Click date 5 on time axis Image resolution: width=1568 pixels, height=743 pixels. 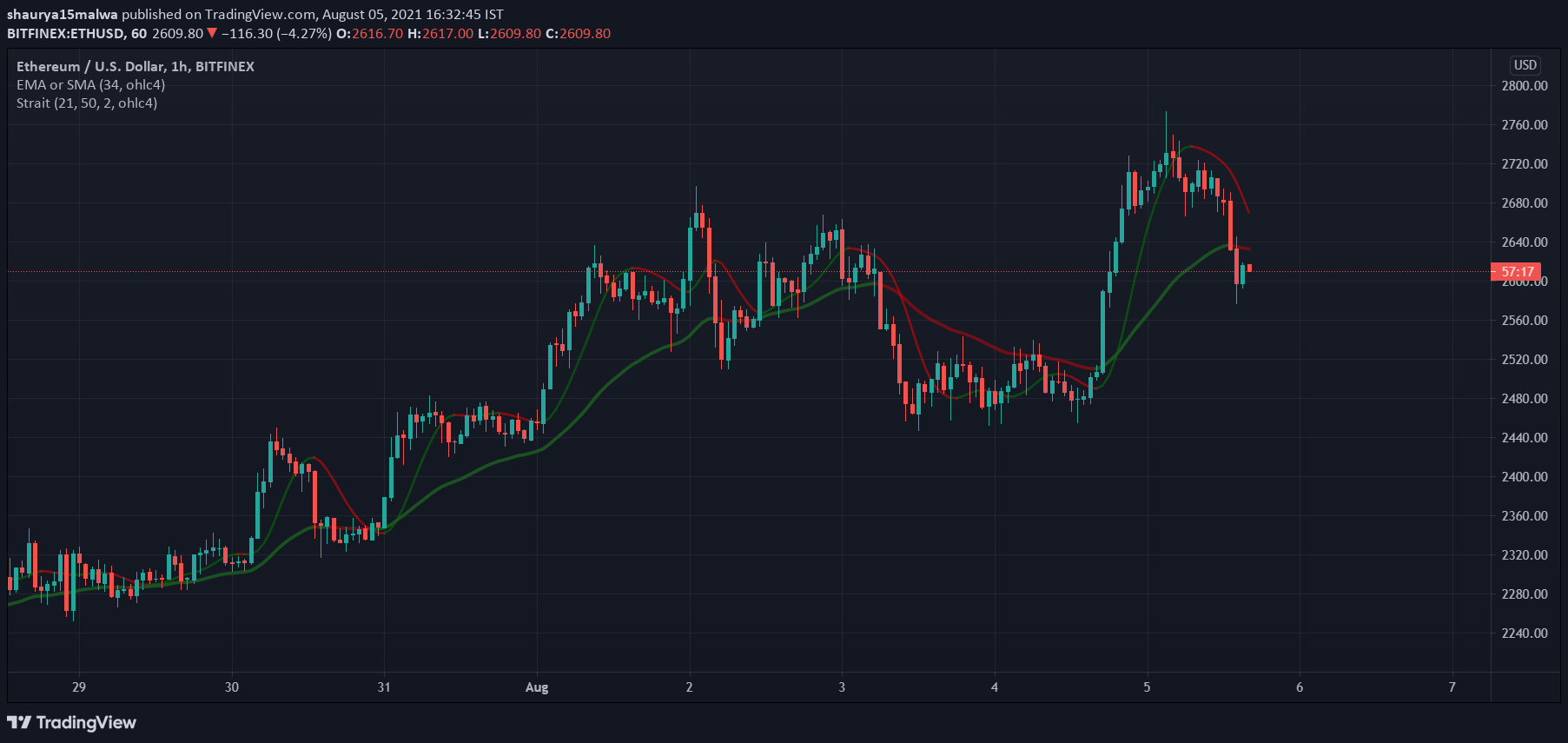(x=1147, y=687)
